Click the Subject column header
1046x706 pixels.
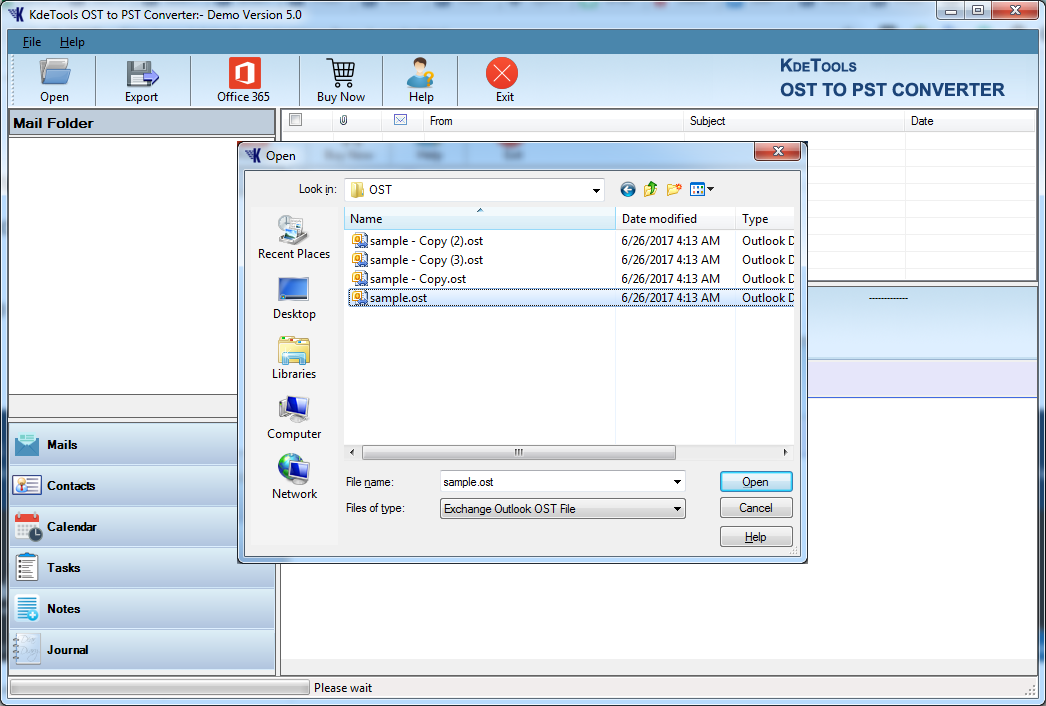pos(794,121)
